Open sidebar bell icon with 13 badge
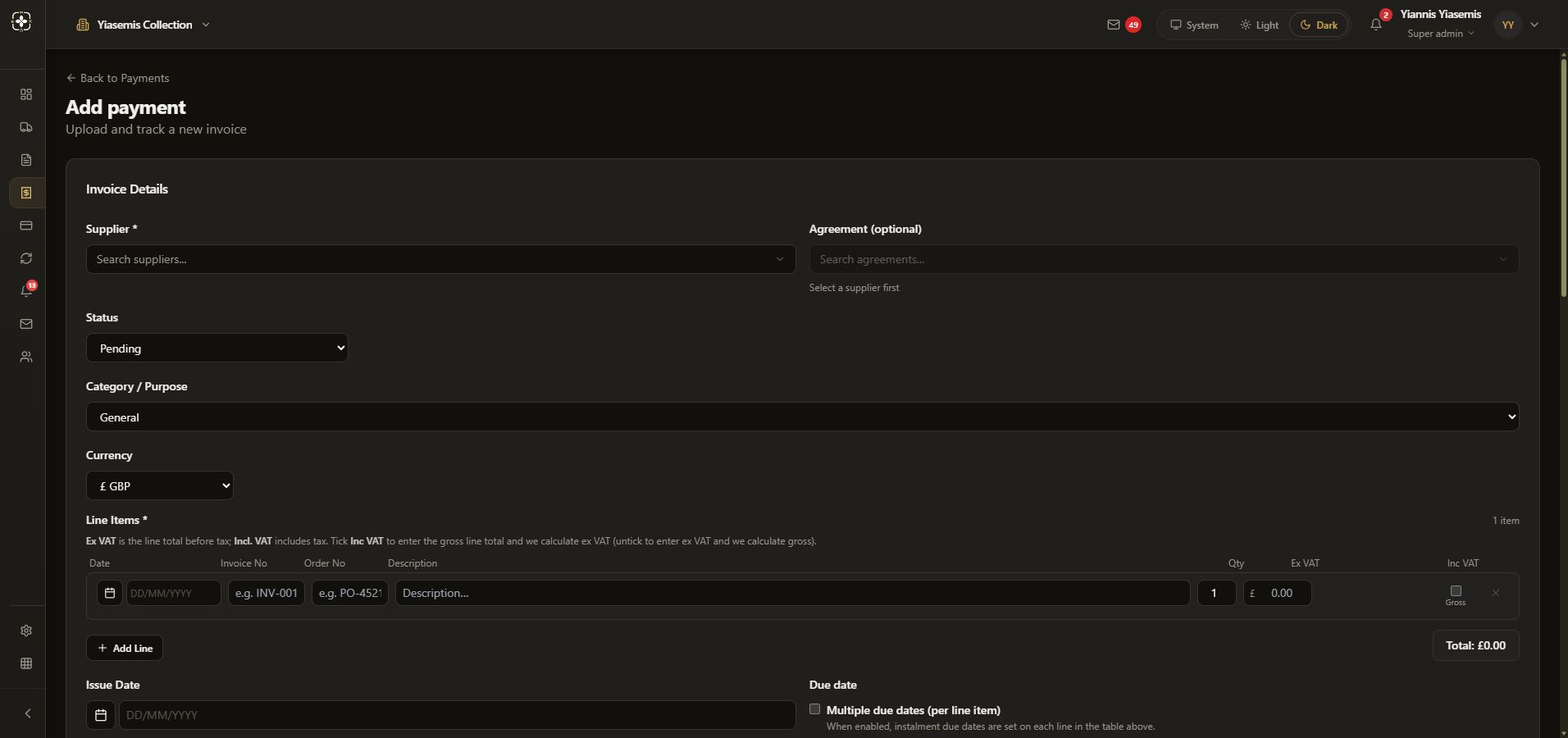Image resolution: width=1568 pixels, height=738 pixels. click(26, 290)
